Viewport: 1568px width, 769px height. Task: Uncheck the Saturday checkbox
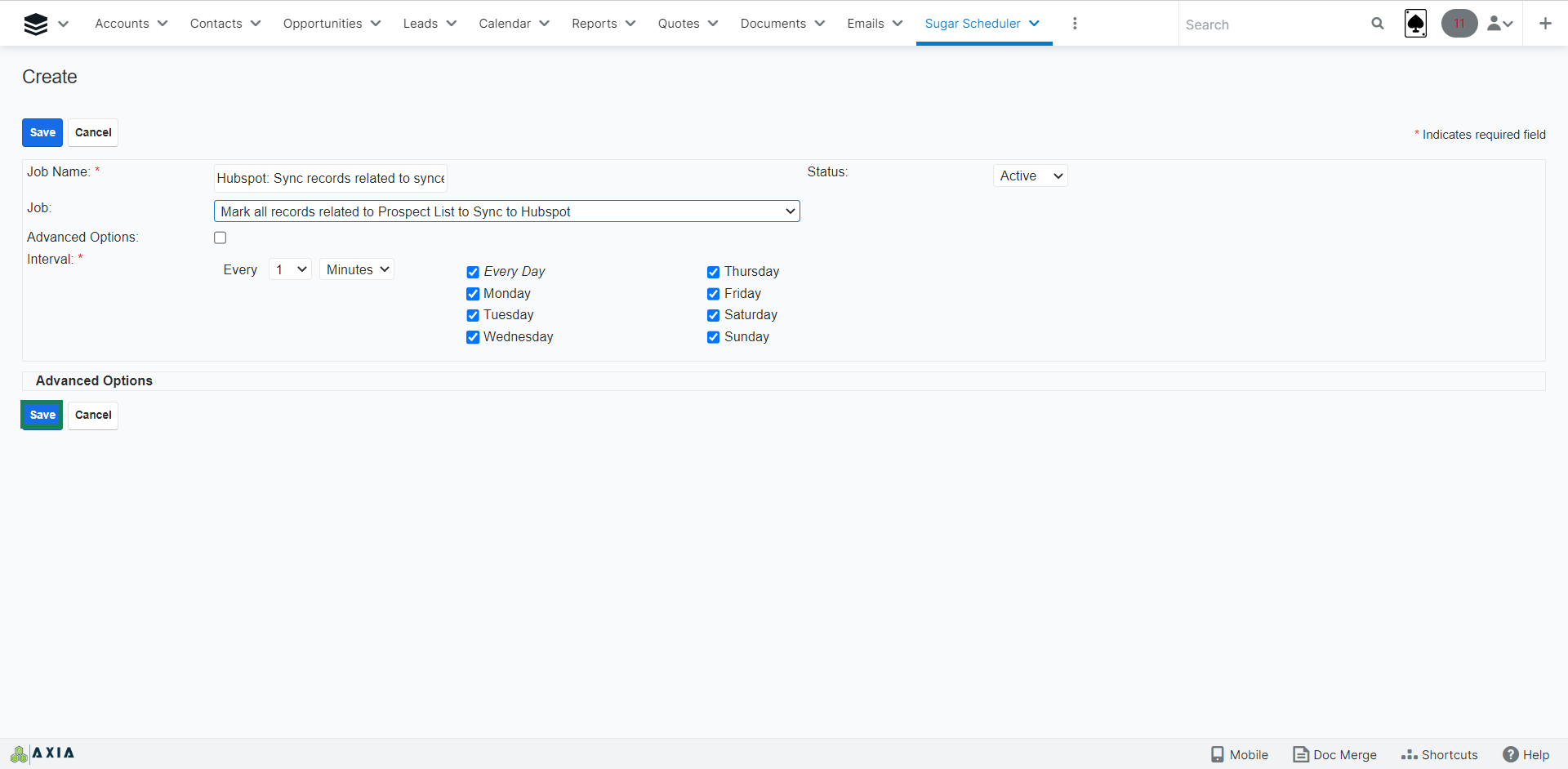point(713,315)
